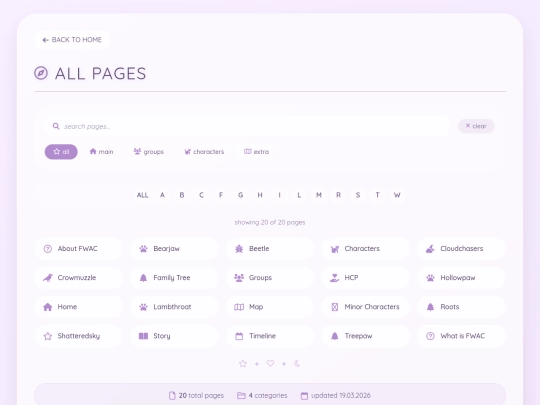The image size is (540, 405).
Task: Open the About FWAC page
Action: (x=79, y=249)
